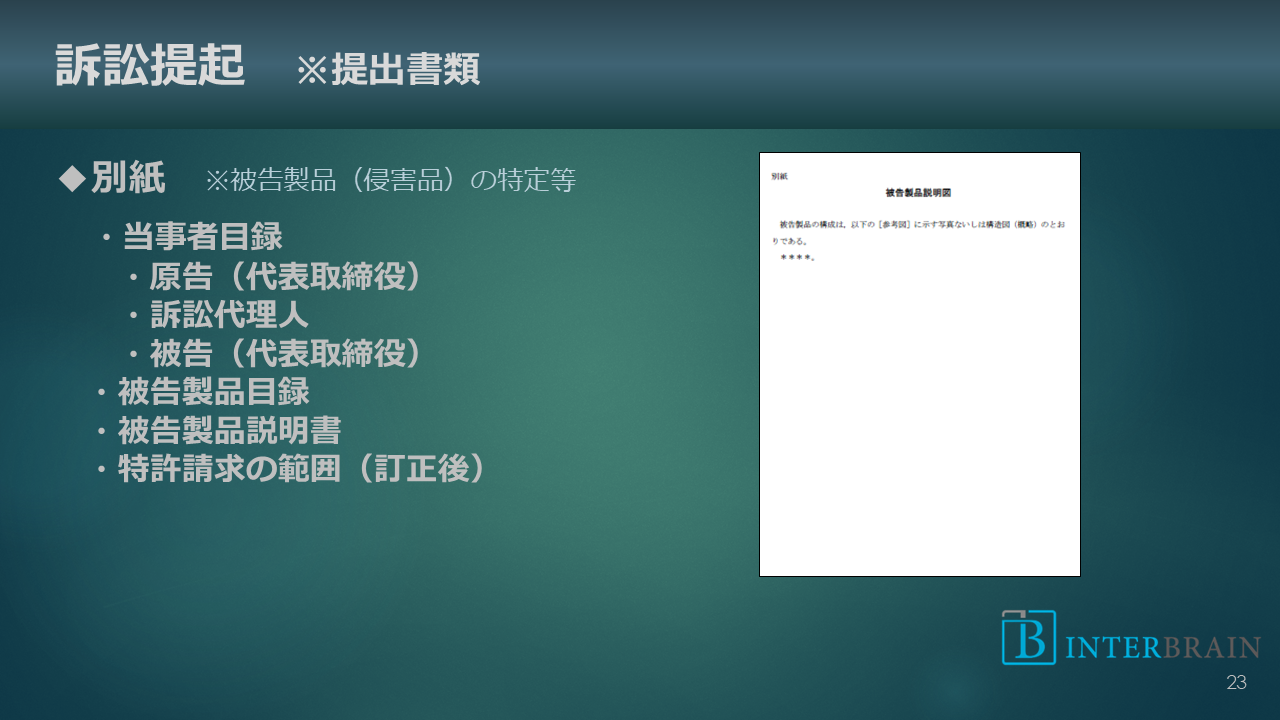This screenshot has height=720, width=1280.
Task: Click the INTERBRAIN company name text
Action: (1162, 647)
